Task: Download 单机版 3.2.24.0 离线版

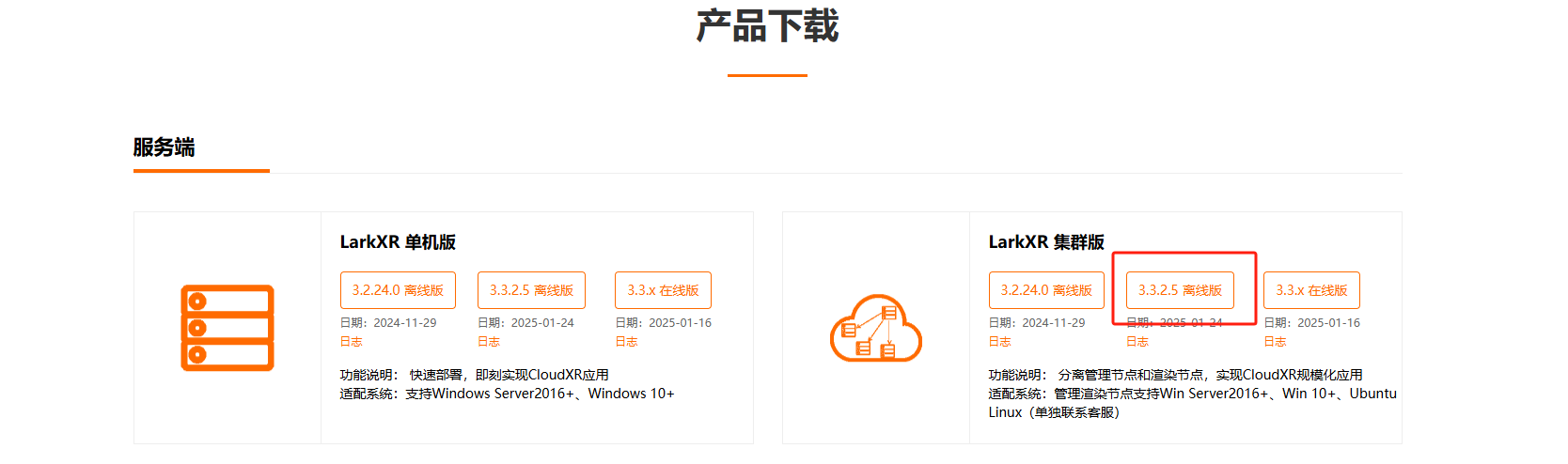Action: tap(398, 290)
